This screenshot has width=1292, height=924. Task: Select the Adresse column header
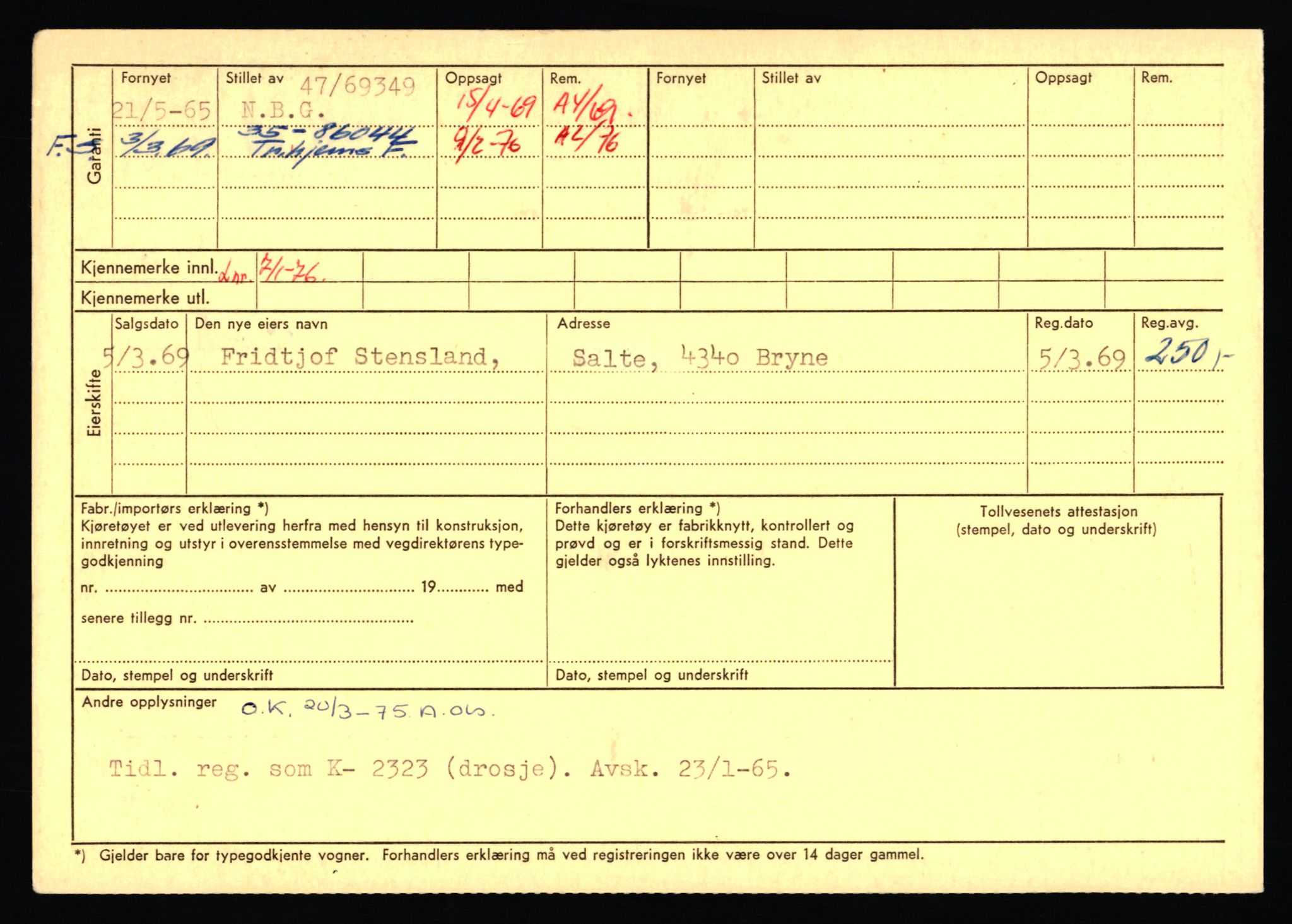584,324
